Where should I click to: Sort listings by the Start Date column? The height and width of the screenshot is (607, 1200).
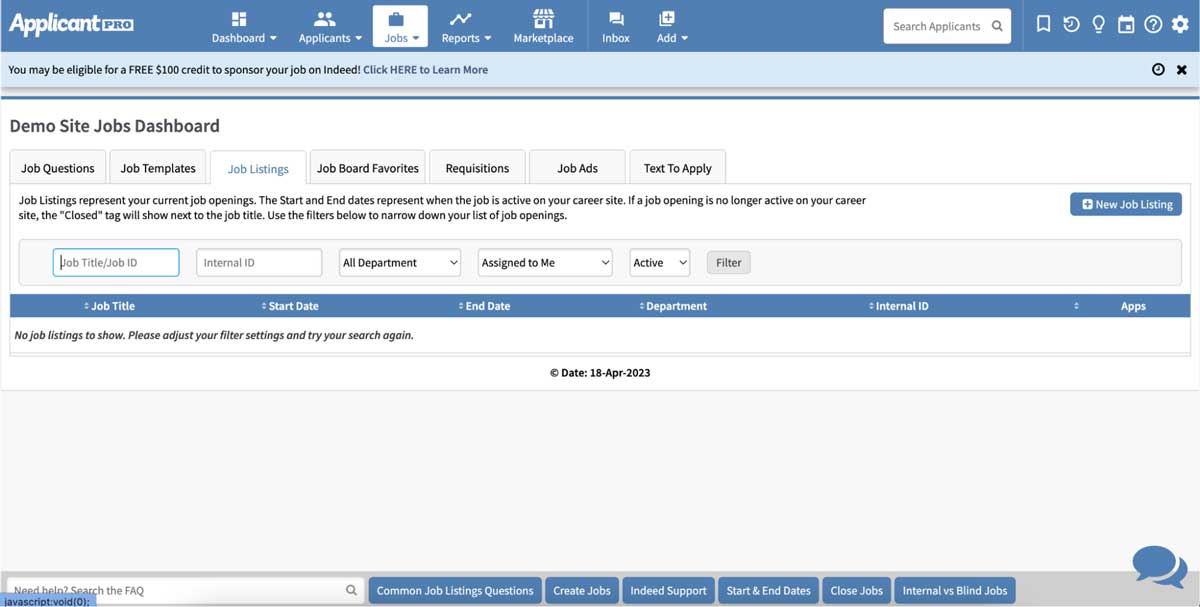click(290, 306)
